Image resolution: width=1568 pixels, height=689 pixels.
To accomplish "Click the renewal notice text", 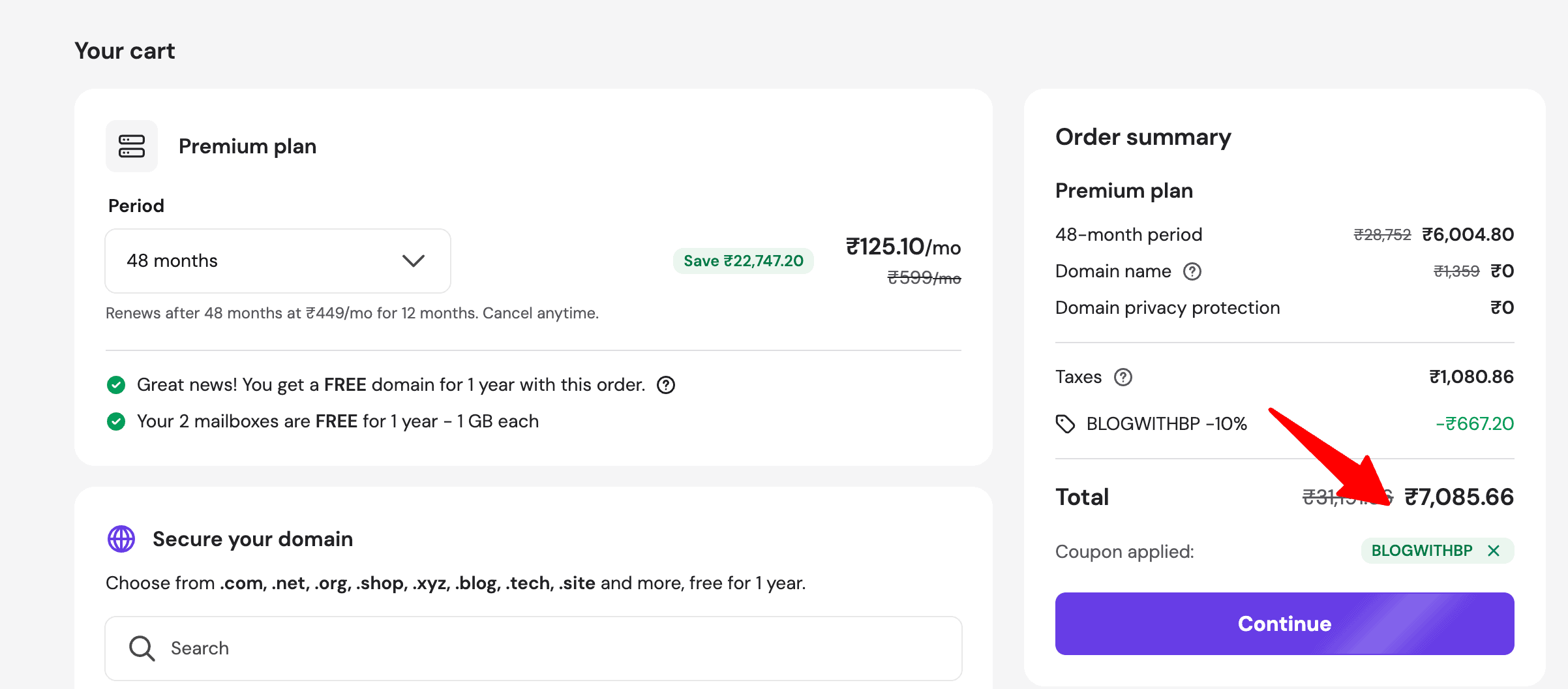I will 352,313.
